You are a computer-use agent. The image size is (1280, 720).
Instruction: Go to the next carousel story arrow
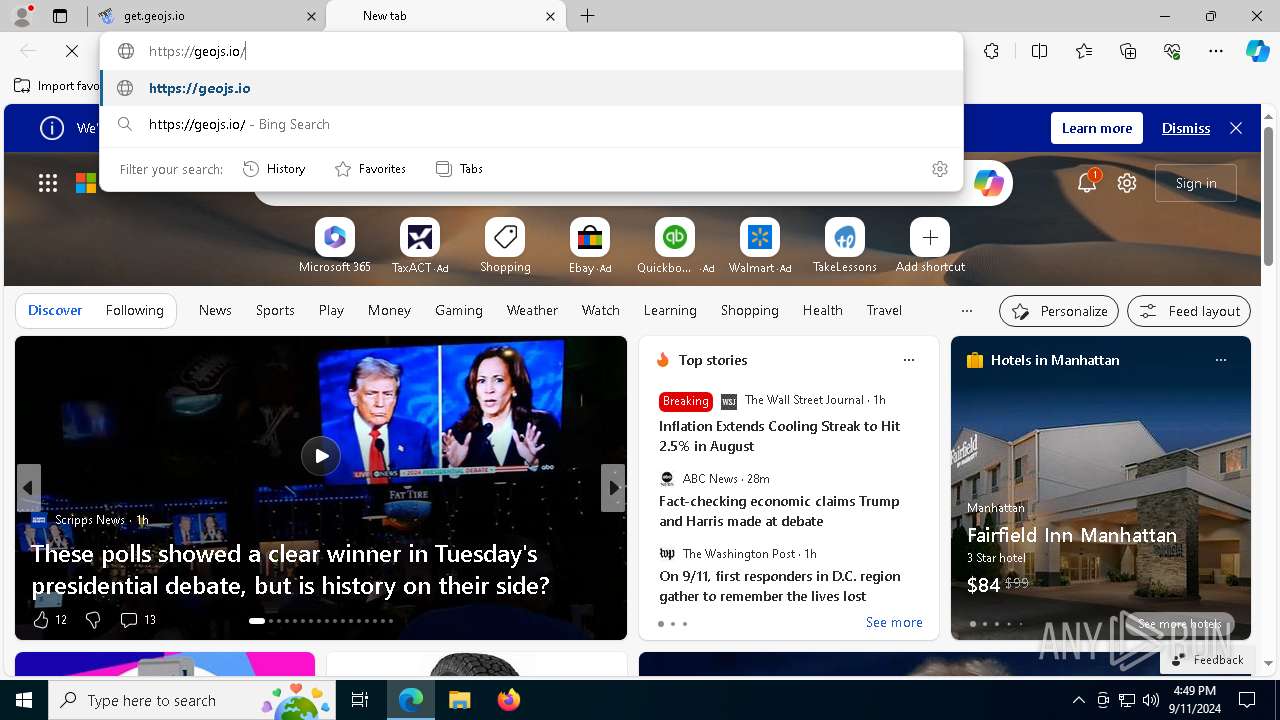pyautogui.click(x=613, y=488)
